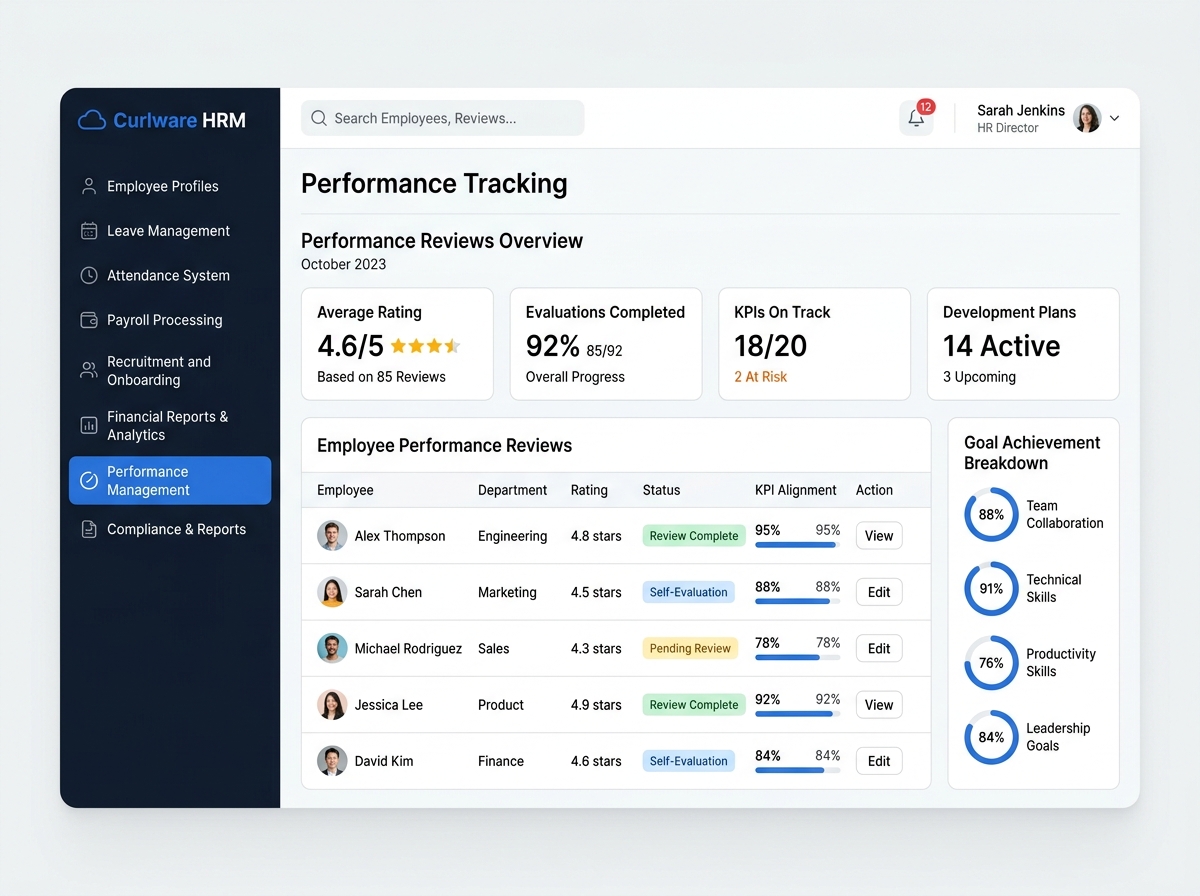Open Leave Management menu item
The height and width of the screenshot is (896, 1200).
click(170, 231)
